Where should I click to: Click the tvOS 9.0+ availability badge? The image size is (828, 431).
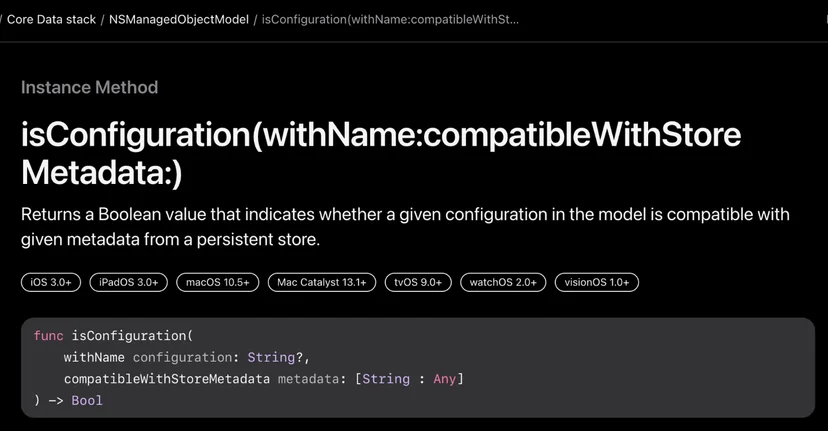[418, 282]
